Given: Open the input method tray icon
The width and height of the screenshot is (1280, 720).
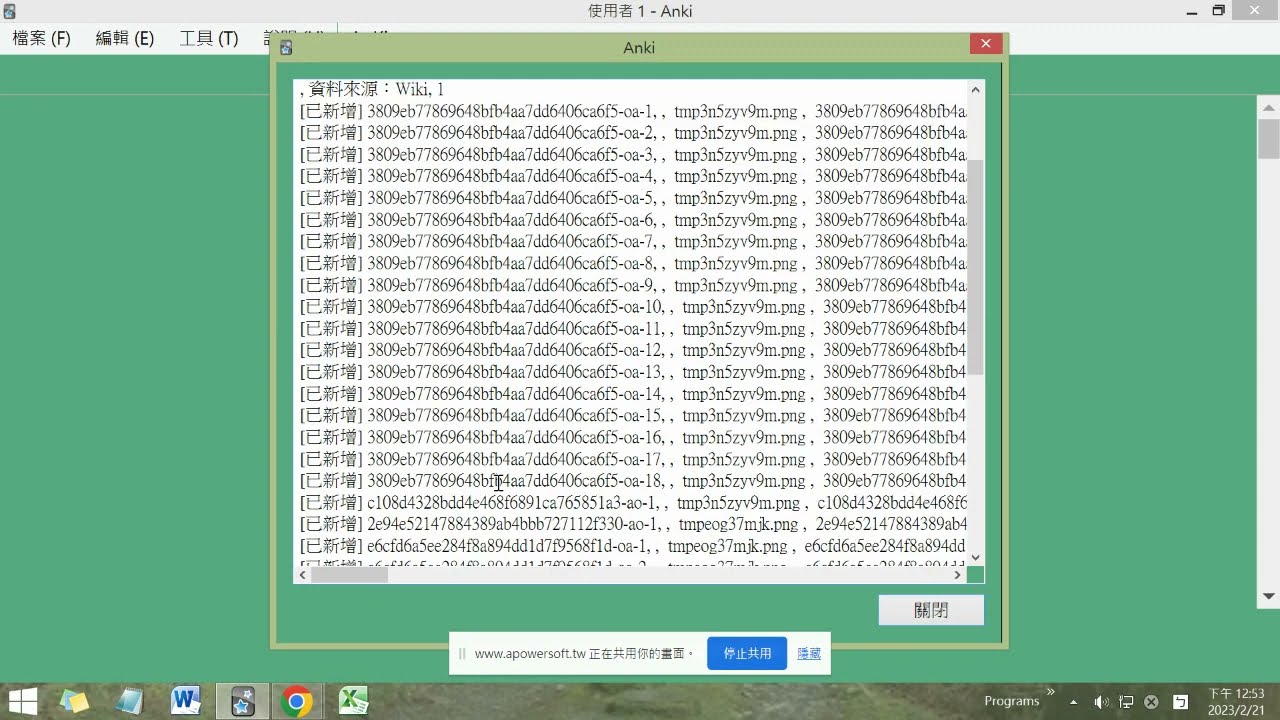Looking at the screenshot, I should (1180, 702).
